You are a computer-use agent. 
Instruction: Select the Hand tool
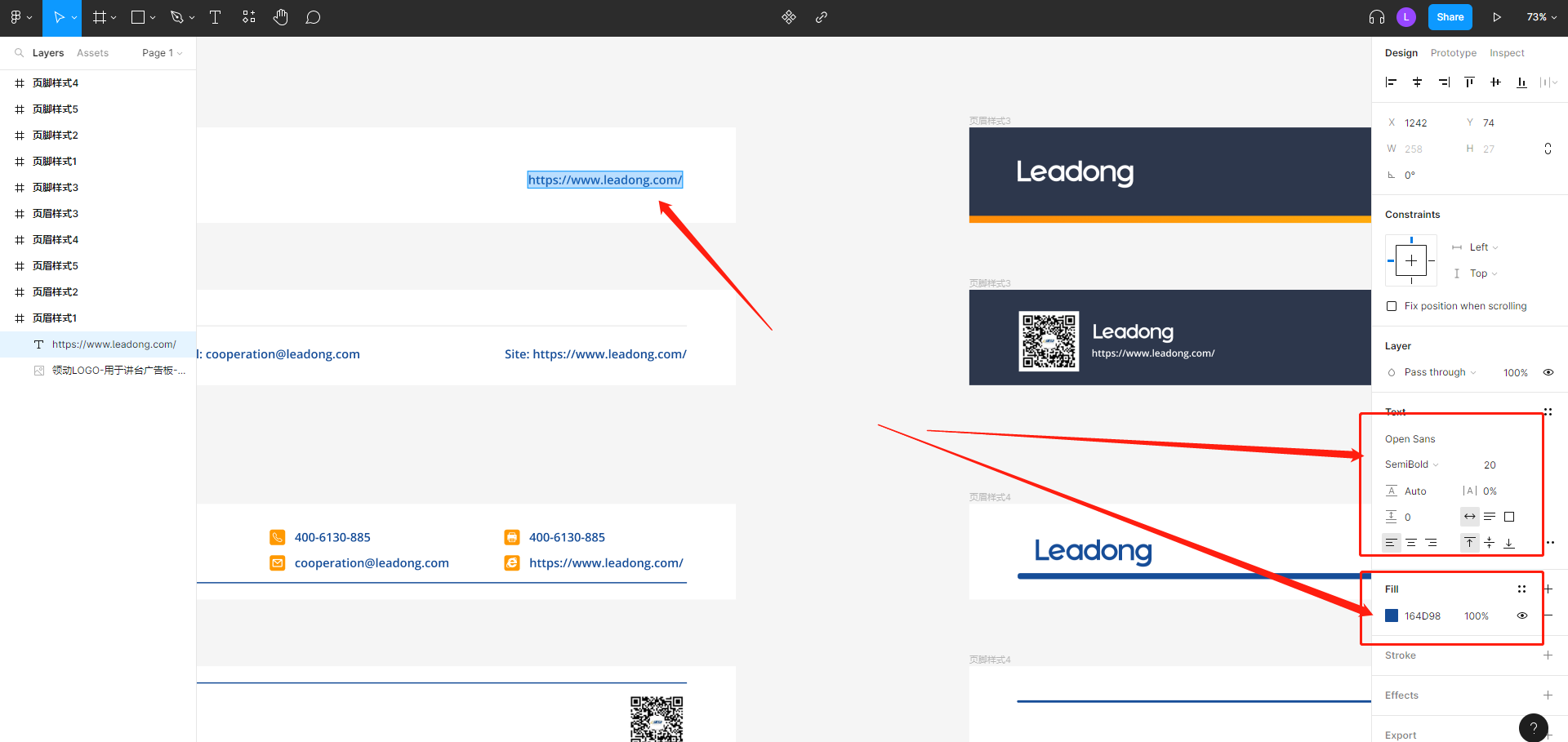click(281, 17)
